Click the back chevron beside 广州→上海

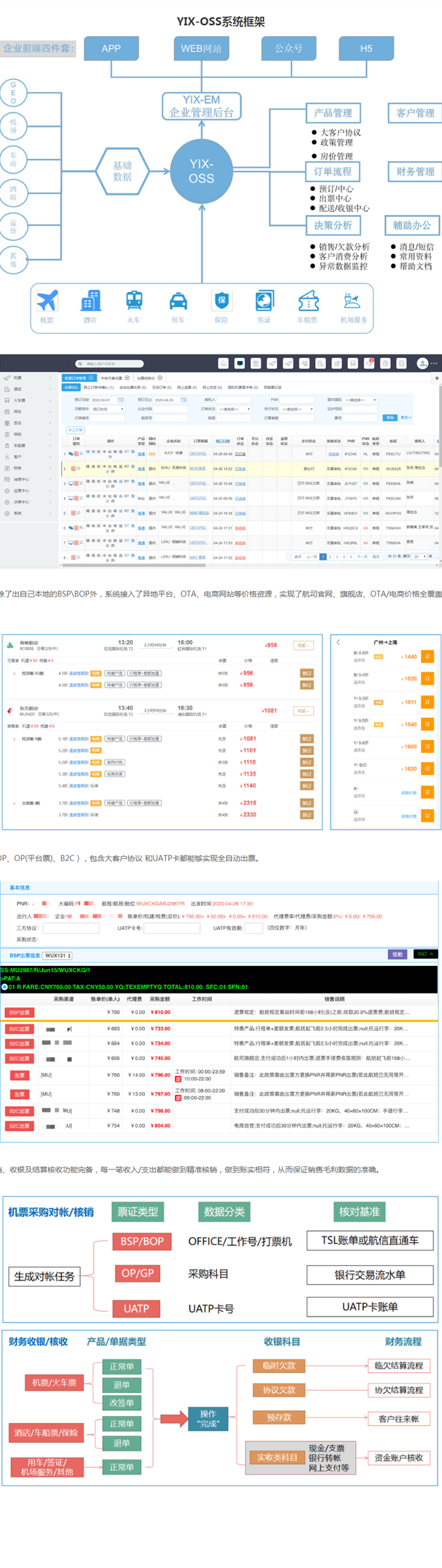pos(338,642)
